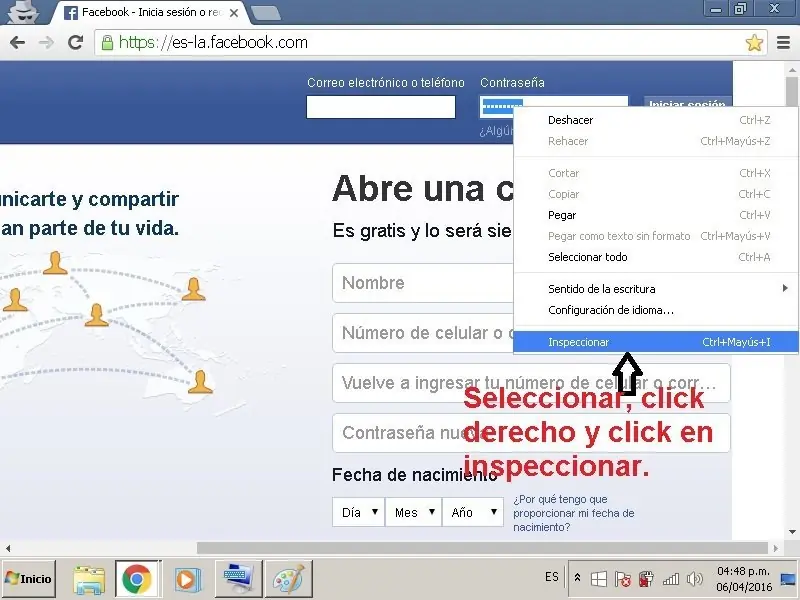
Task: Open on-screen keyboard taskbar icon
Action: [238, 579]
